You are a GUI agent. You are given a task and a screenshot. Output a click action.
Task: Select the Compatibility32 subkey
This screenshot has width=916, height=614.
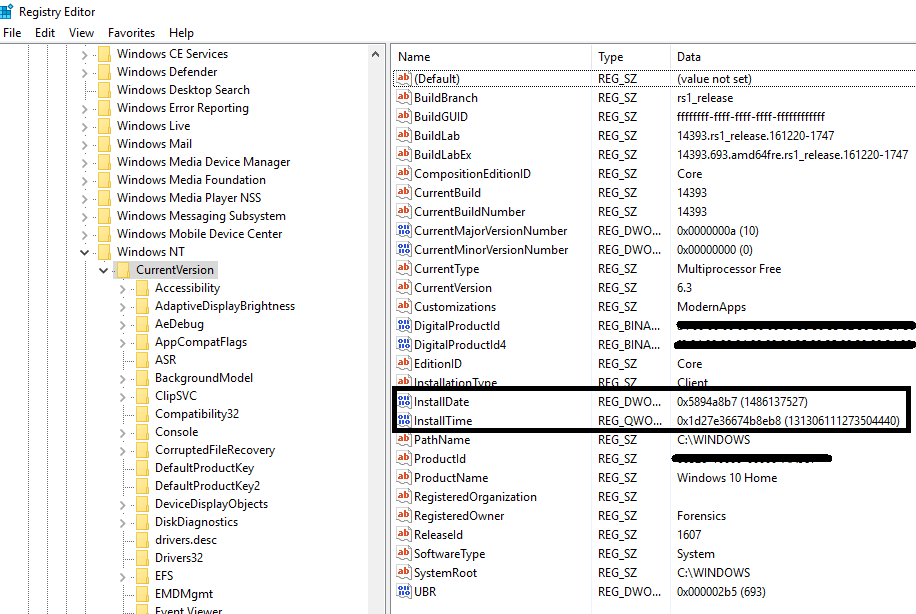coord(197,414)
